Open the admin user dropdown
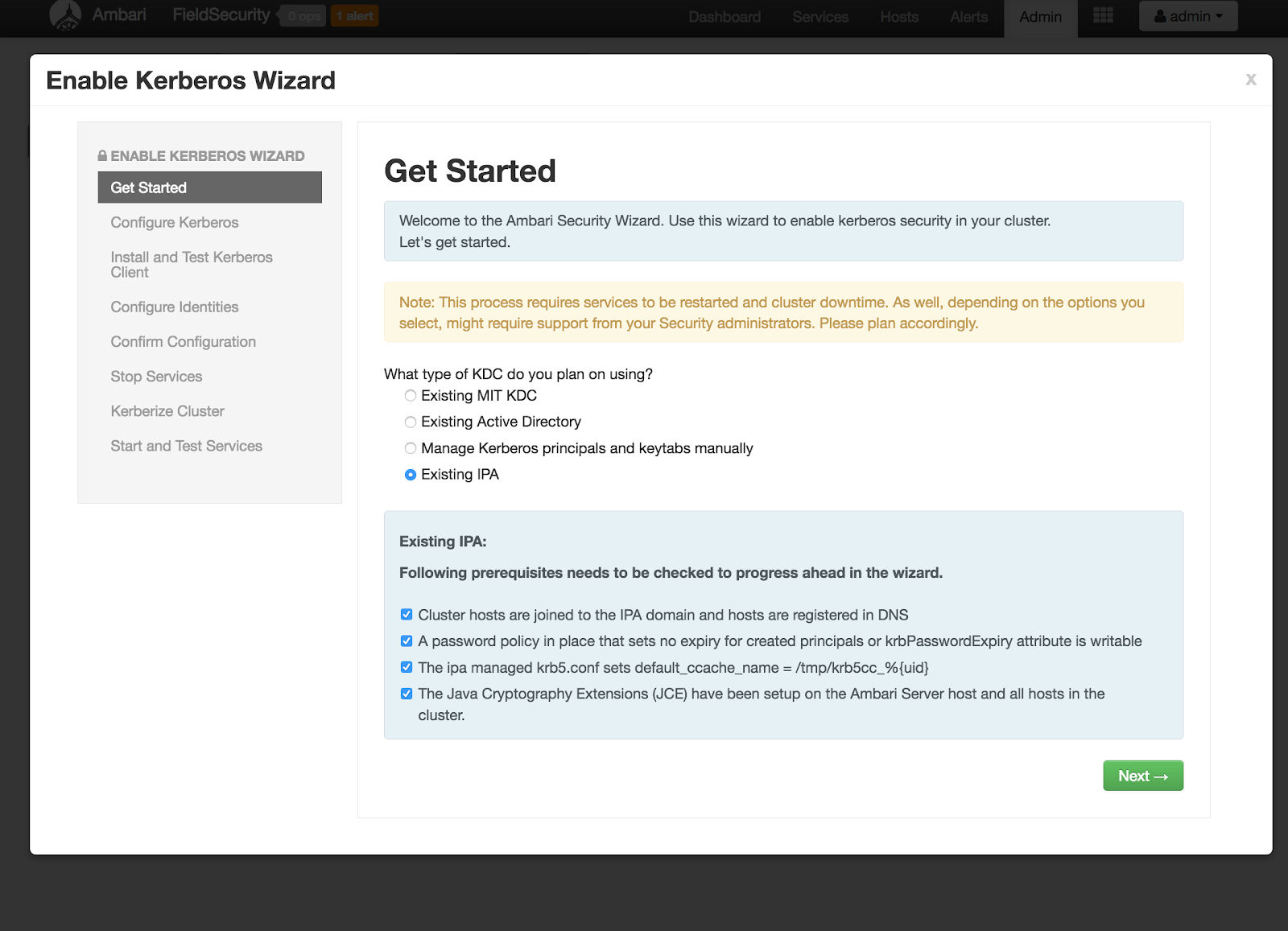 coord(1188,16)
